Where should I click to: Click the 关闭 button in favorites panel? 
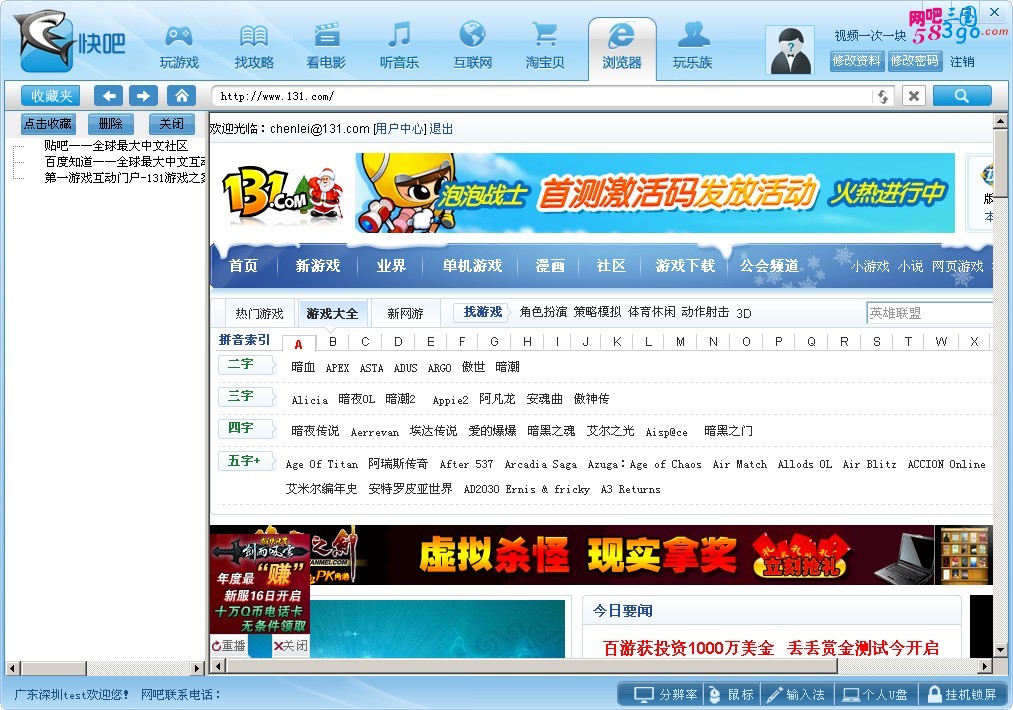172,123
